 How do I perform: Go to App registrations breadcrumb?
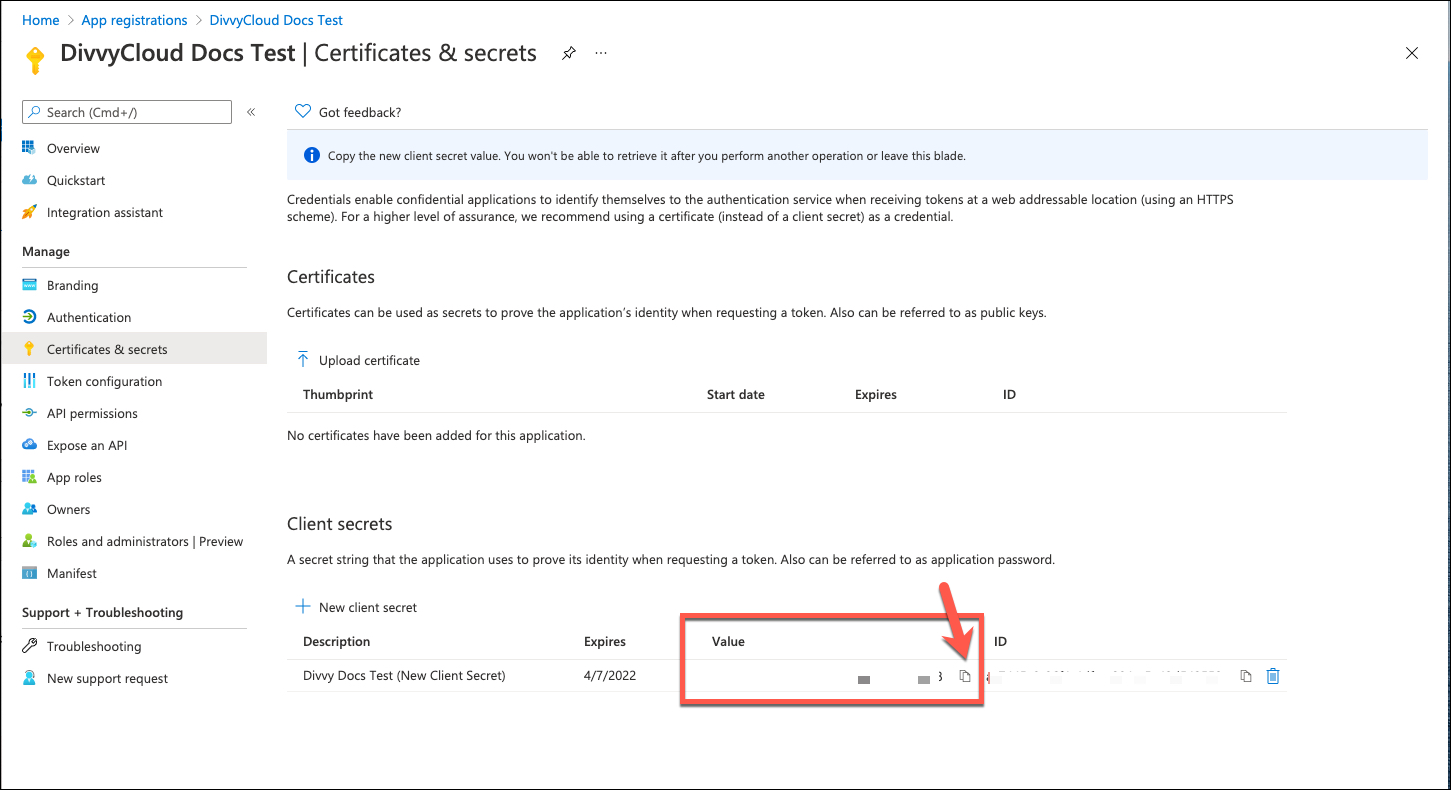[x=134, y=20]
